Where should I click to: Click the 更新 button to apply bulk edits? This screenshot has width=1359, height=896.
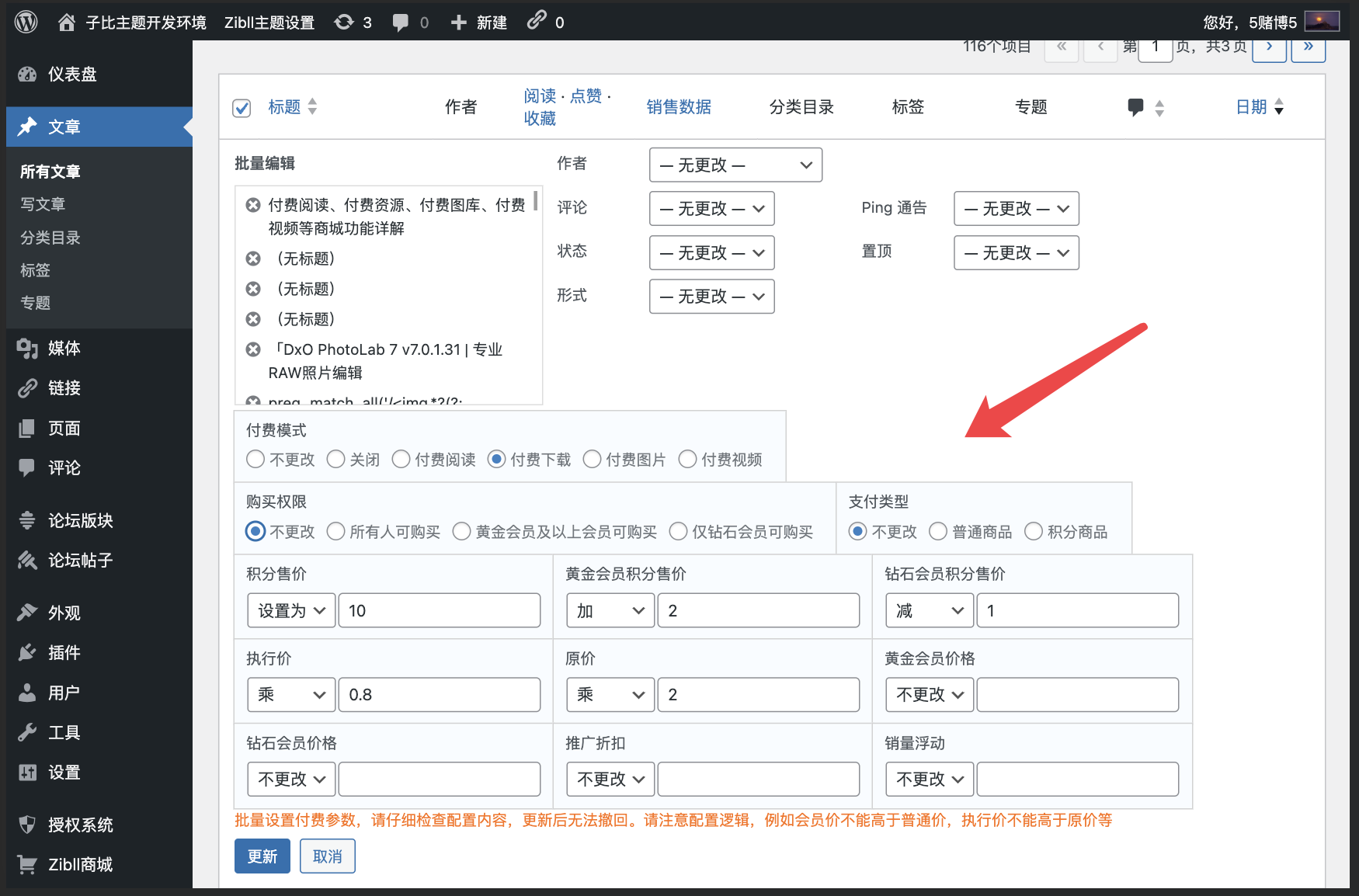click(x=262, y=856)
